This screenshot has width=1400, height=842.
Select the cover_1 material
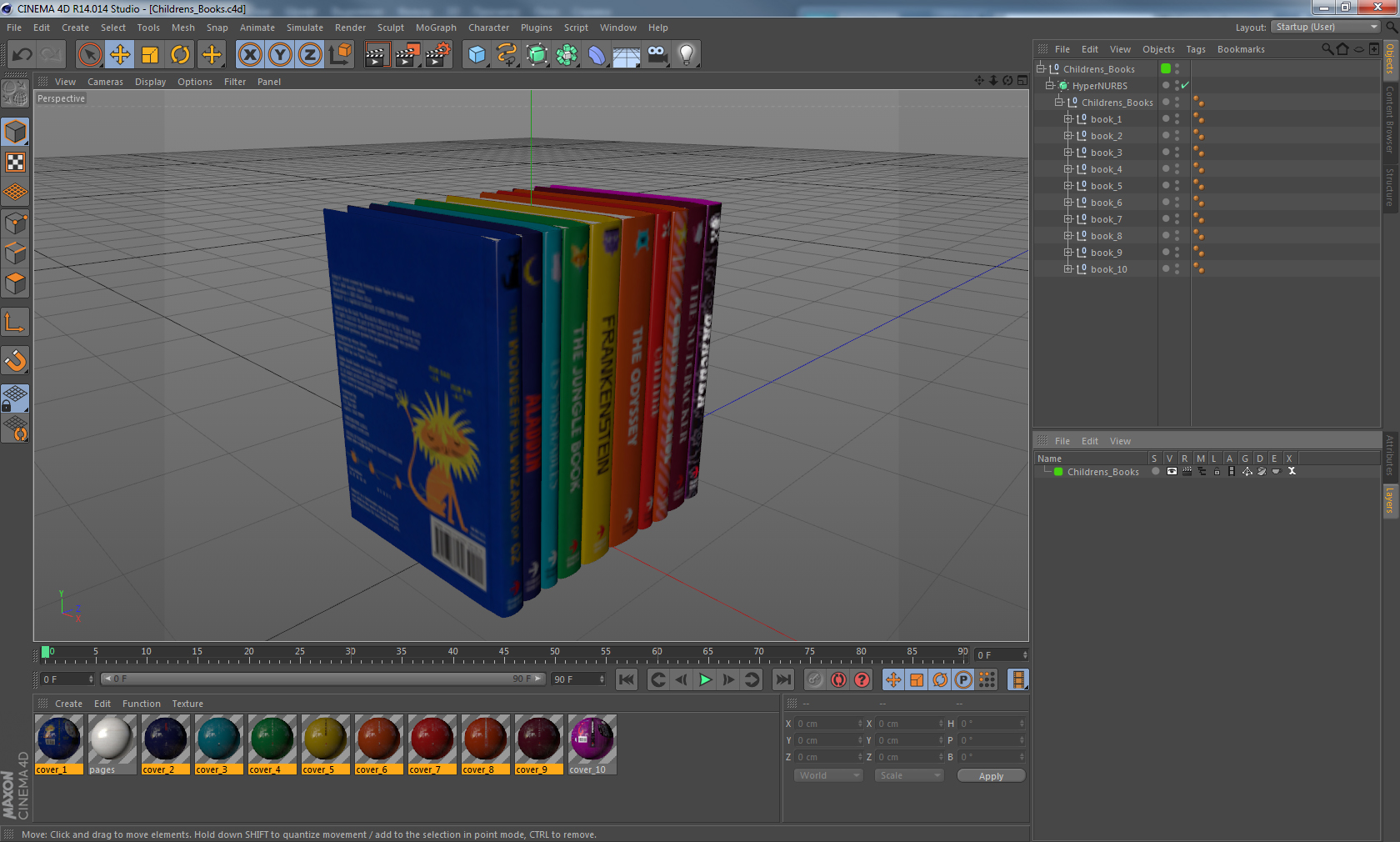click(59, 744)
